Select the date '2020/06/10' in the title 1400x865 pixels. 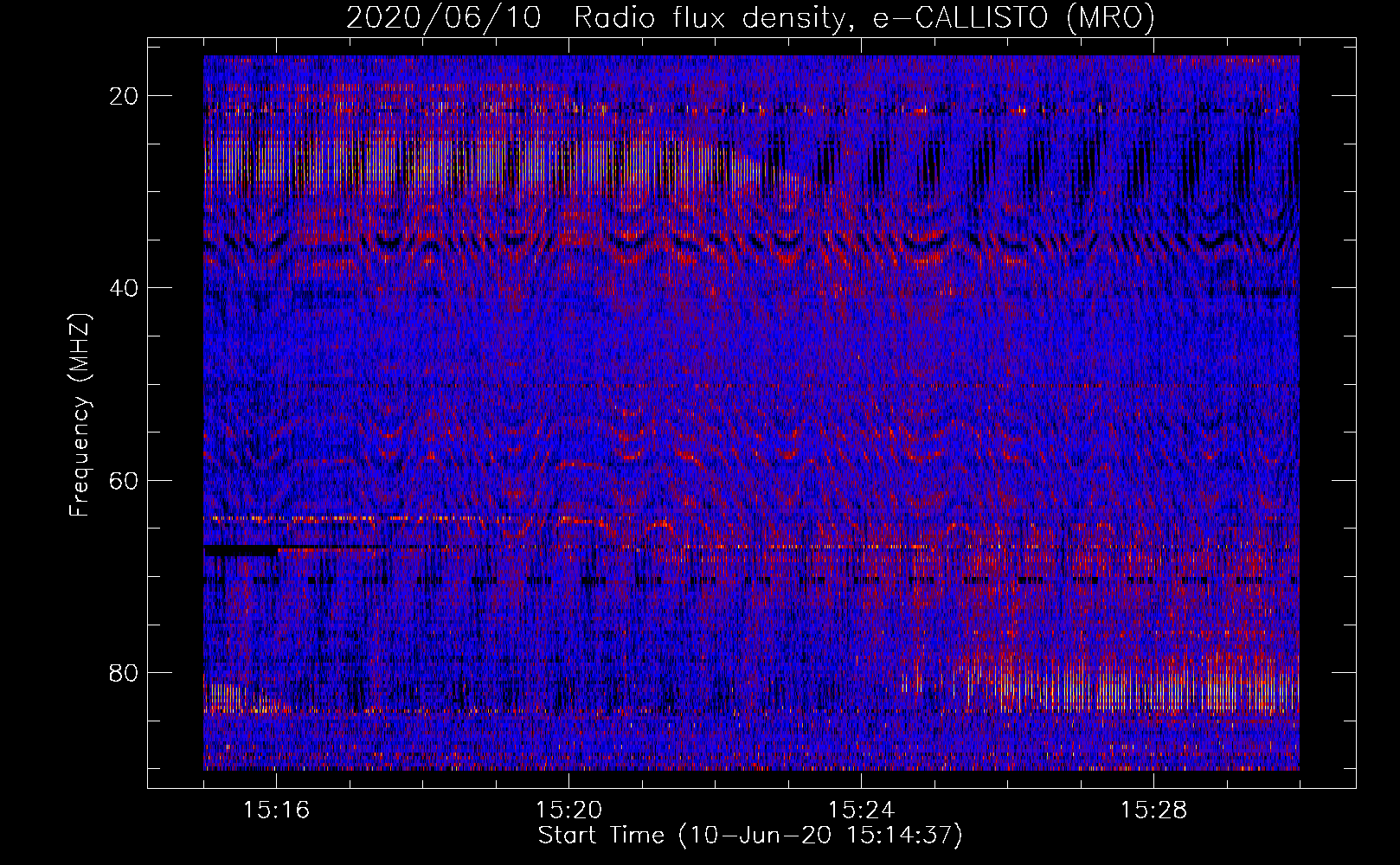[444, 17]
